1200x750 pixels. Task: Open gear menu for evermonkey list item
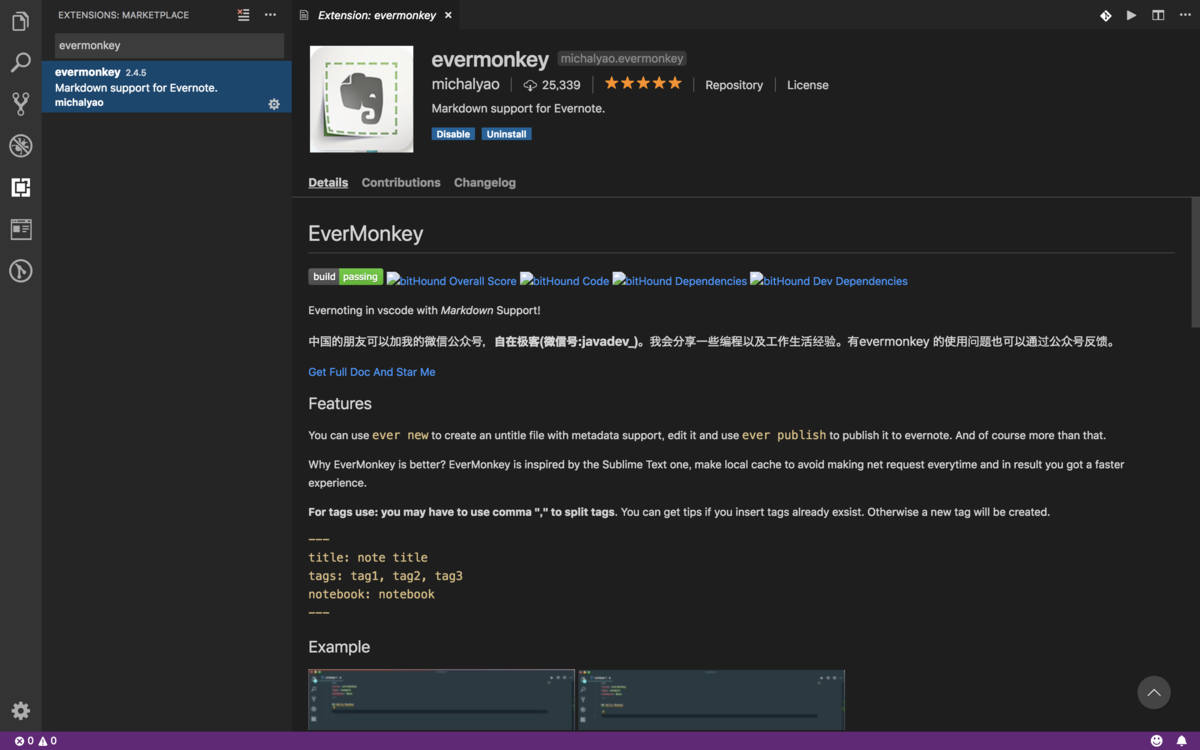pos(274,104)
